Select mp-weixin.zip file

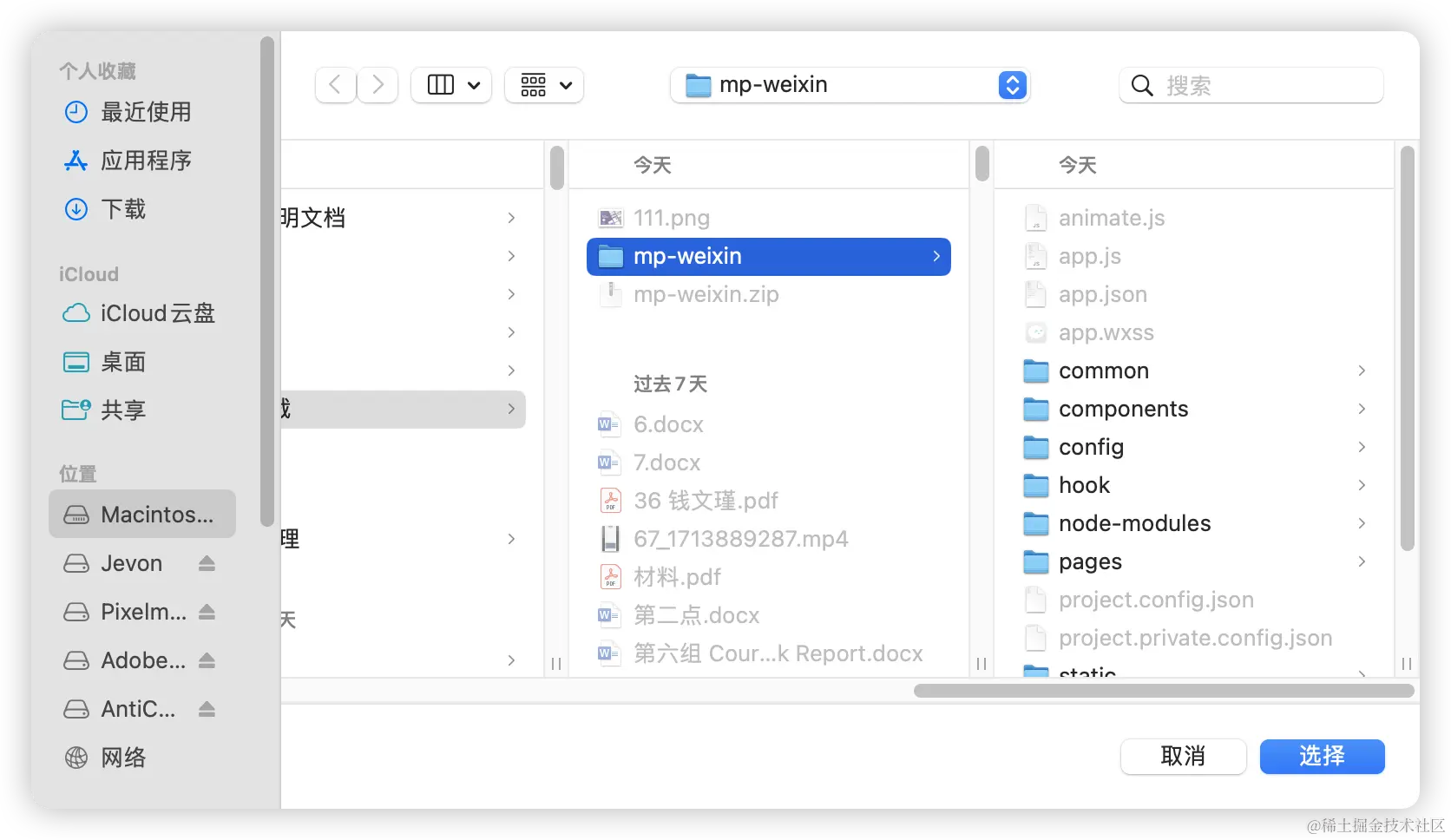point(769,294)
